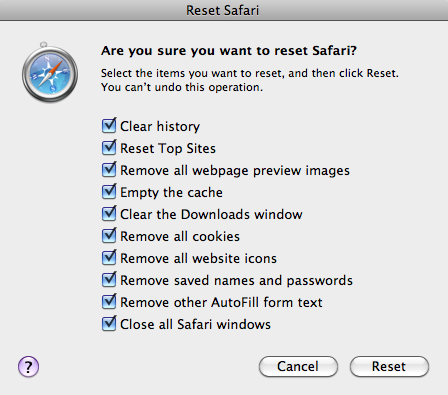
Task: Click the Cancel button
Action: coord(298,366)
